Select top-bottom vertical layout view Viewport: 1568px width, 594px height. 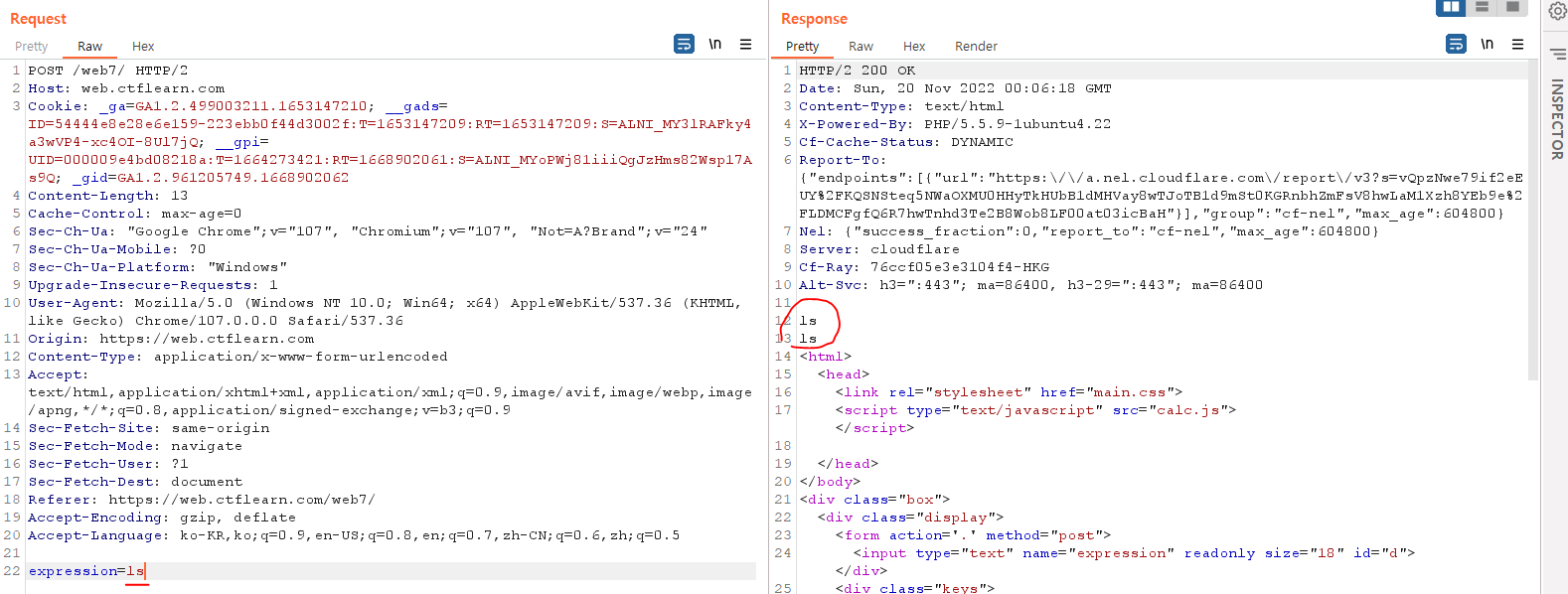[1482, 7]
